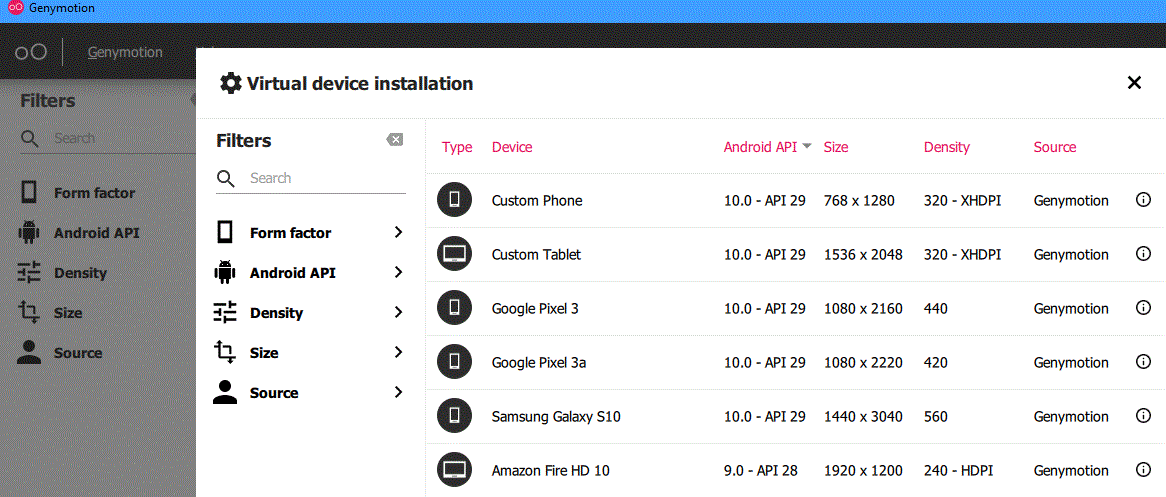The height and width of the screenshot is (497, 1166).
Task: Clear filters with the backspace icon
Action: coord(395,140)
